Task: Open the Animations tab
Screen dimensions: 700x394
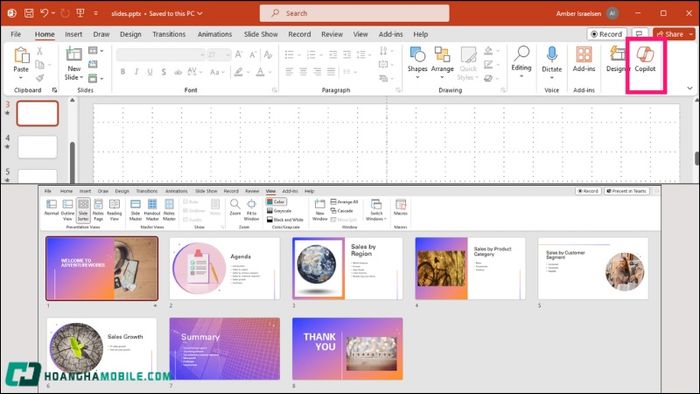Action: pyautogui.click(x=215, y=34)
